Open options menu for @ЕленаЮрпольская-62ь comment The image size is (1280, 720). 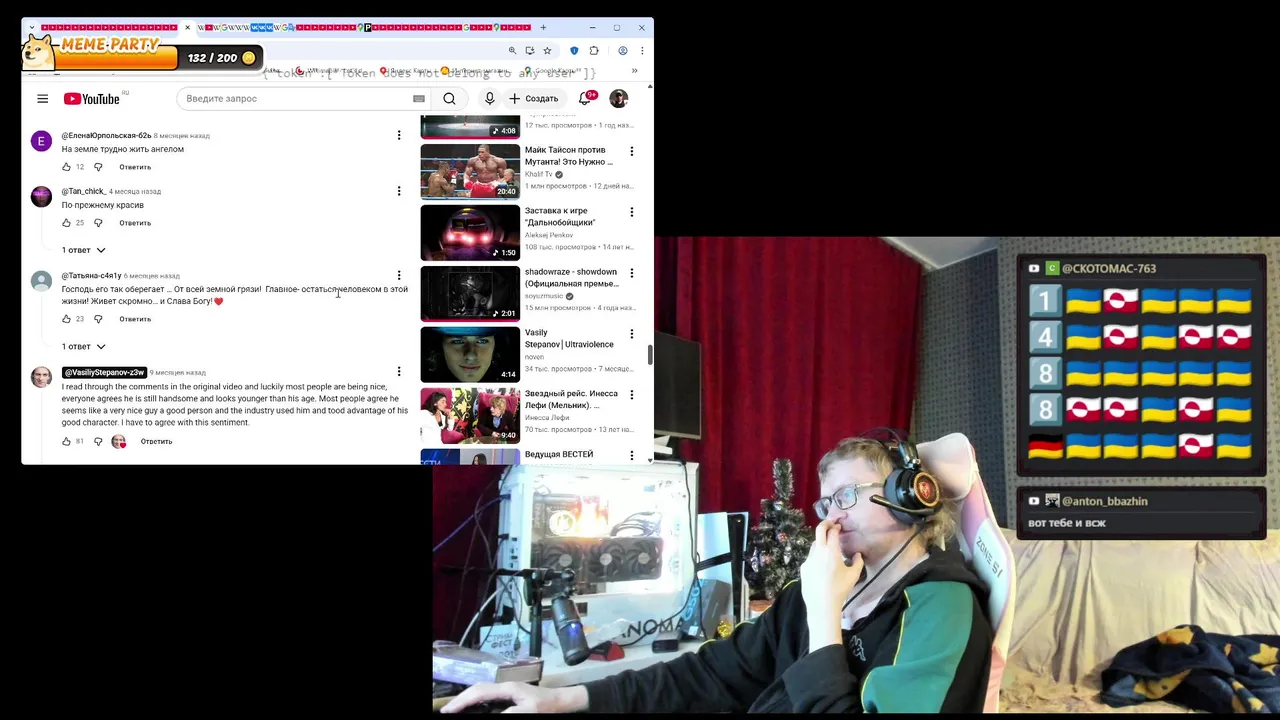click(x=399, y=135)
